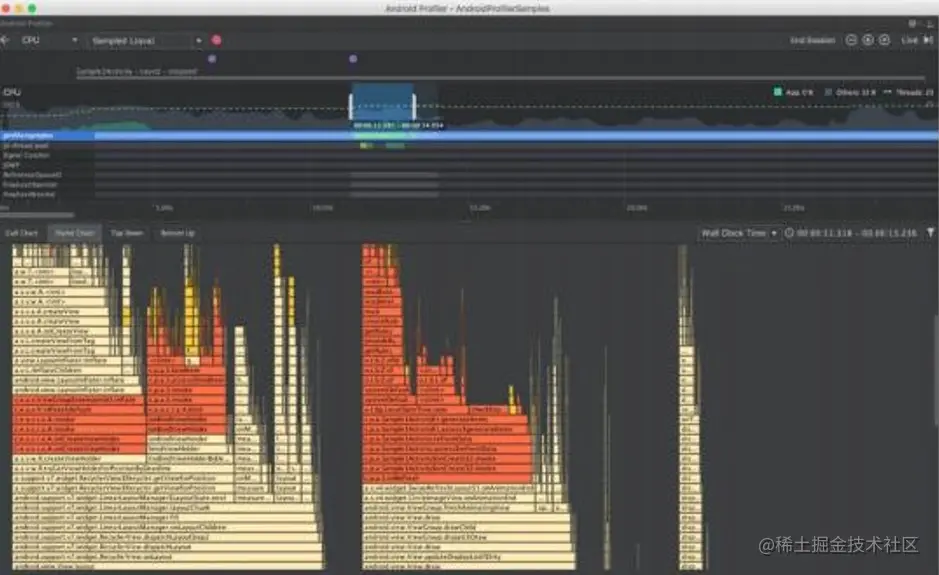The width and height of the screenshot is (939, 575).
Task: Switch to the Call Chart tab
Action: point(22,233)
